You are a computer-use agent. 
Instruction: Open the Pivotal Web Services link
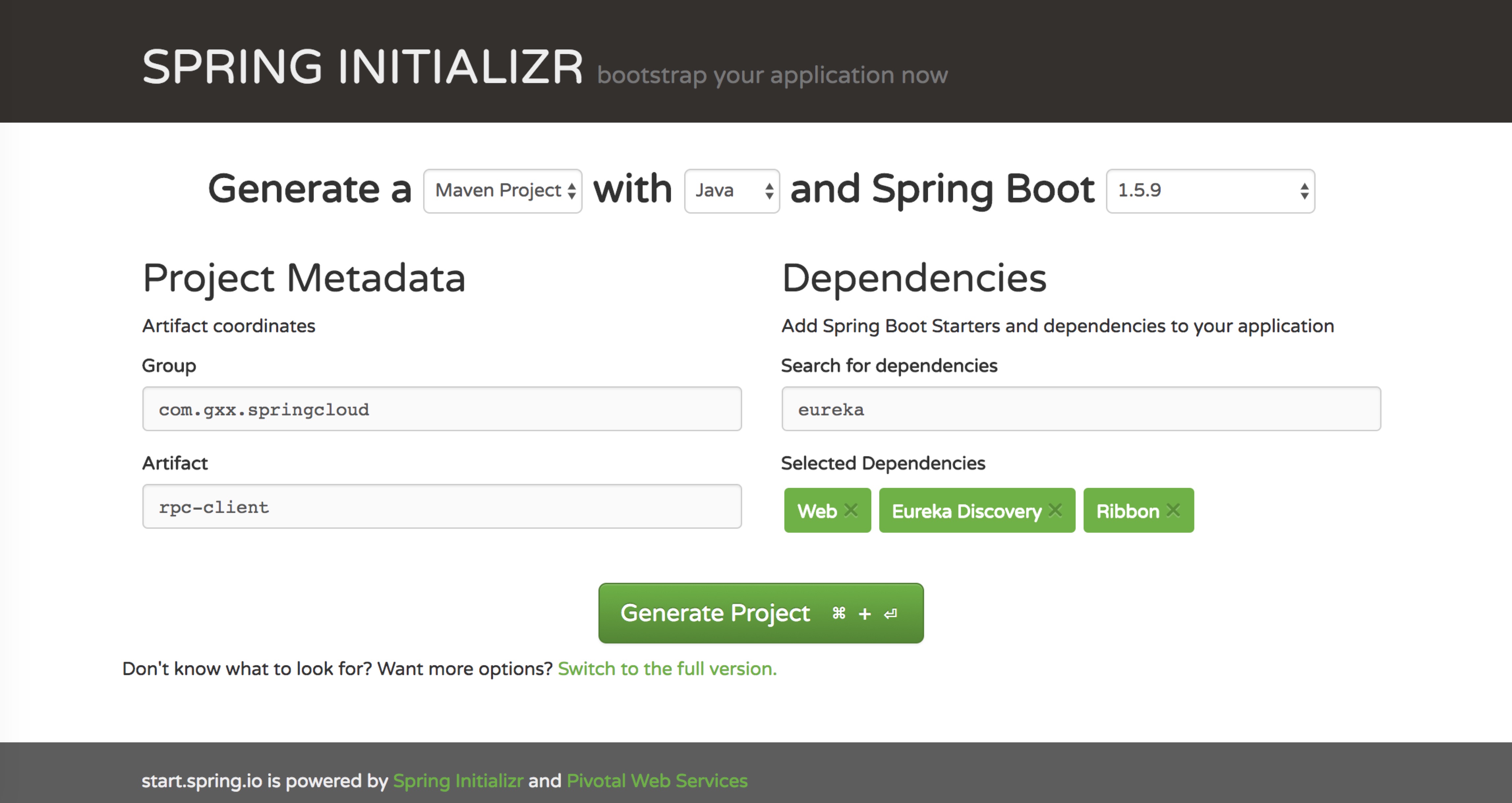point(657,781)
